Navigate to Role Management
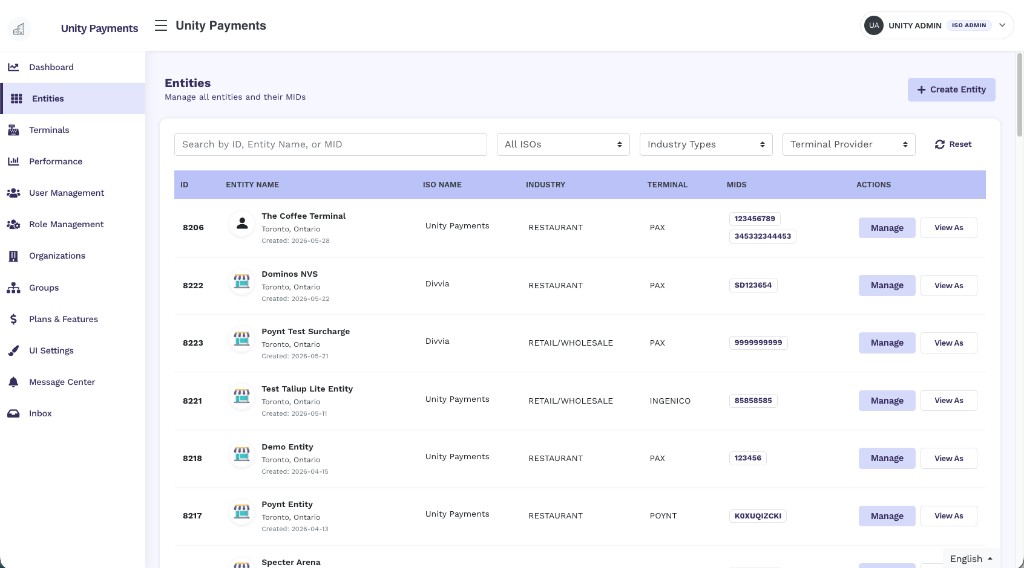This screenshot has width=1024, height=568. tap(66, 224)
